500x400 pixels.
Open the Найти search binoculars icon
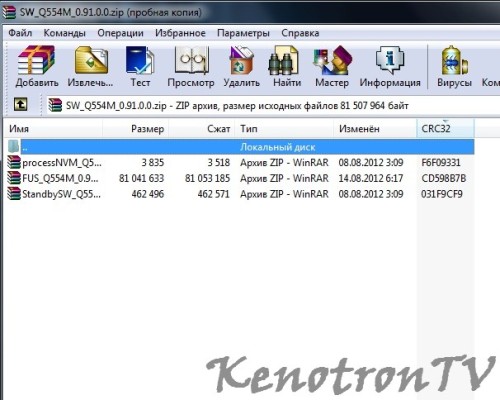point(287,66)
